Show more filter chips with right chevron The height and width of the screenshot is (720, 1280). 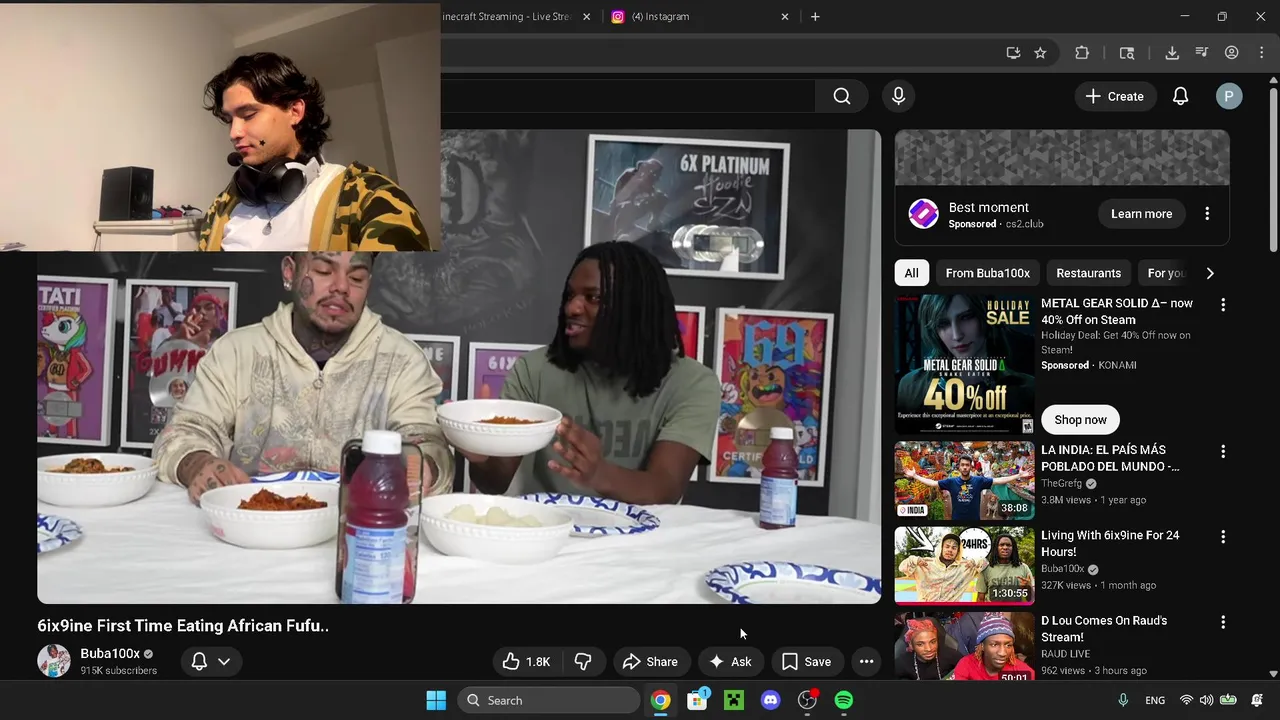1210,273
